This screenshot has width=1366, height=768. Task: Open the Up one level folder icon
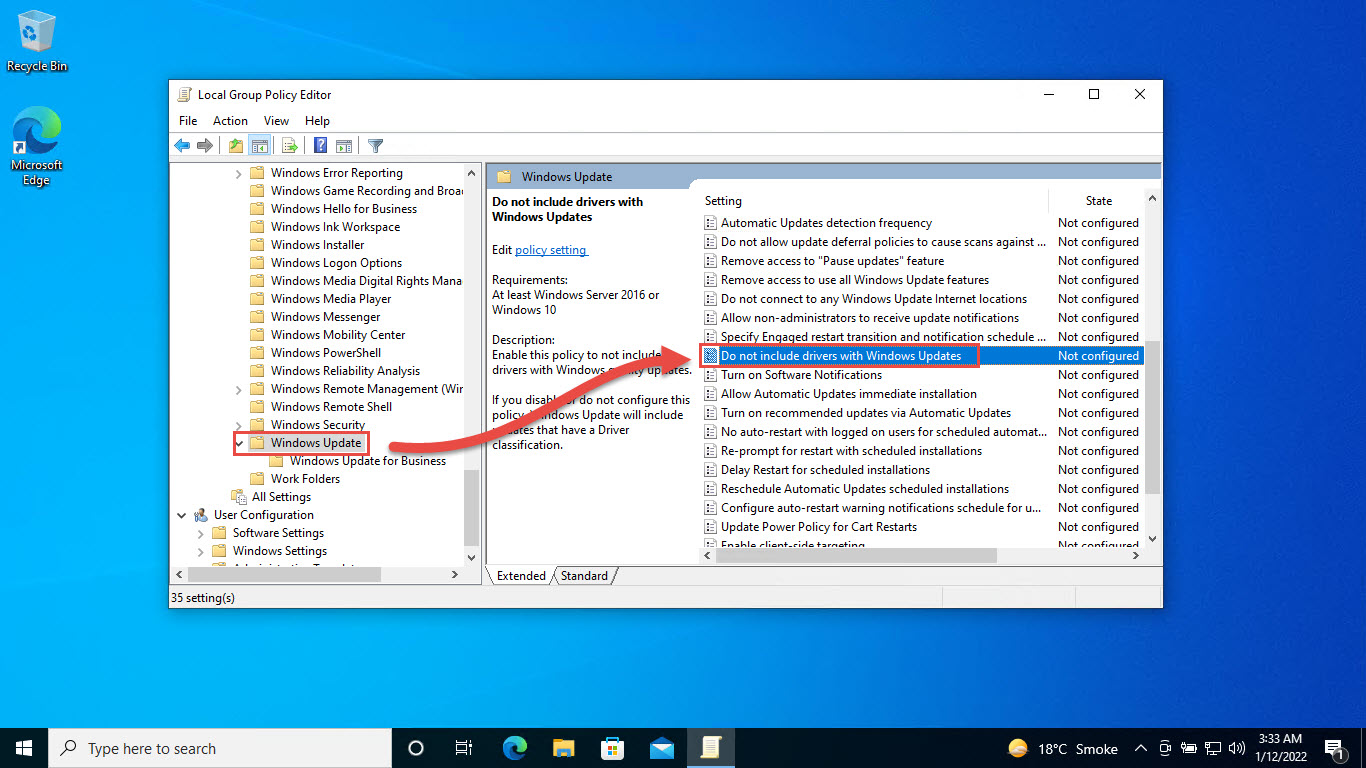pos(235,145)
